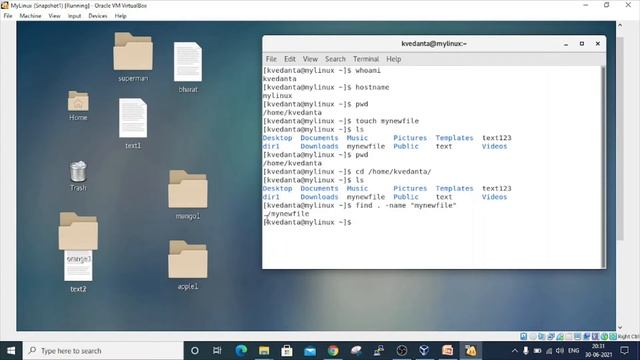Open the battery tray icon
The height and width of the screenshot is (360, 640).
pos(538,351)
